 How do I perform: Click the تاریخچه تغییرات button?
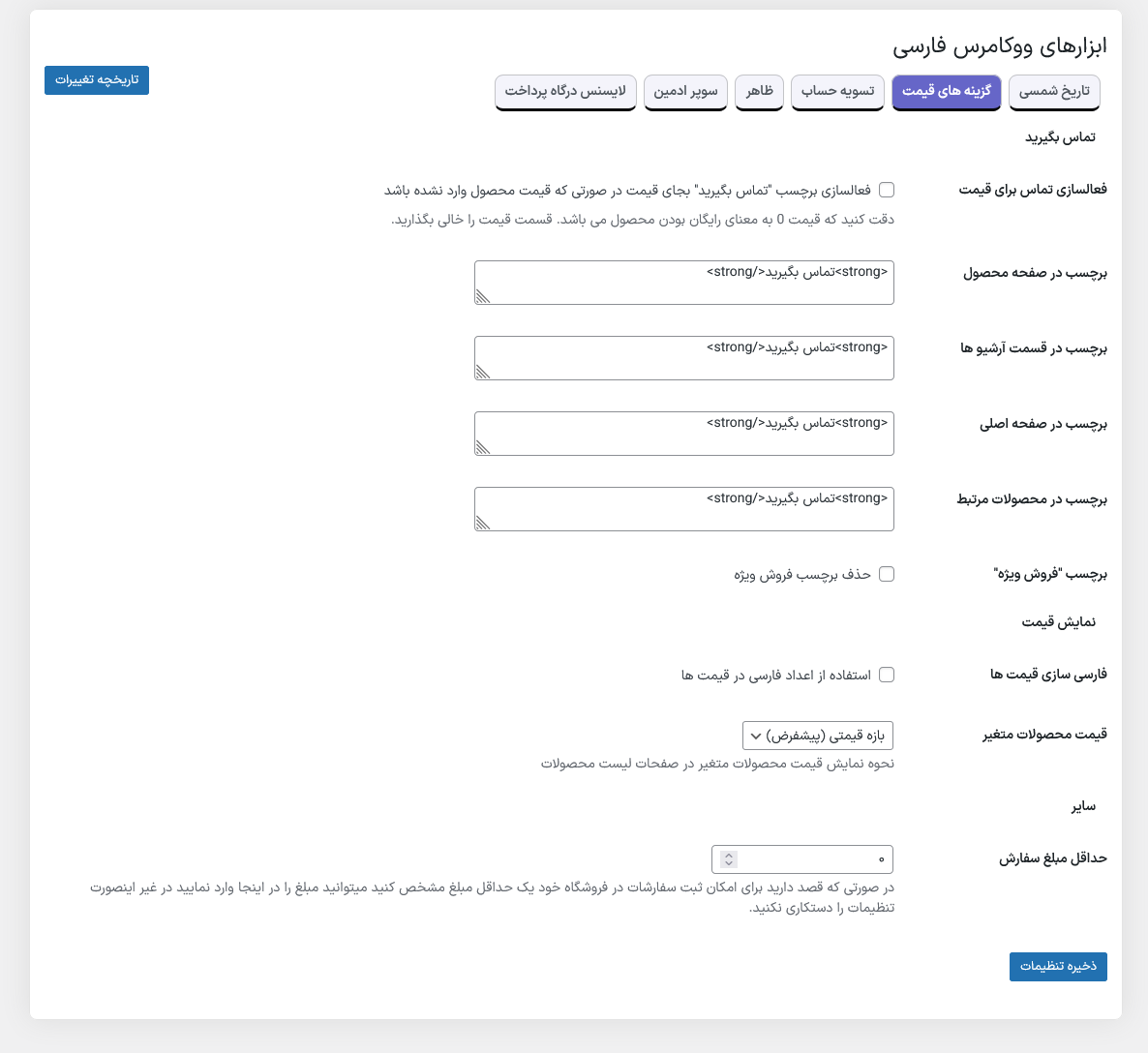coord(97,79)
